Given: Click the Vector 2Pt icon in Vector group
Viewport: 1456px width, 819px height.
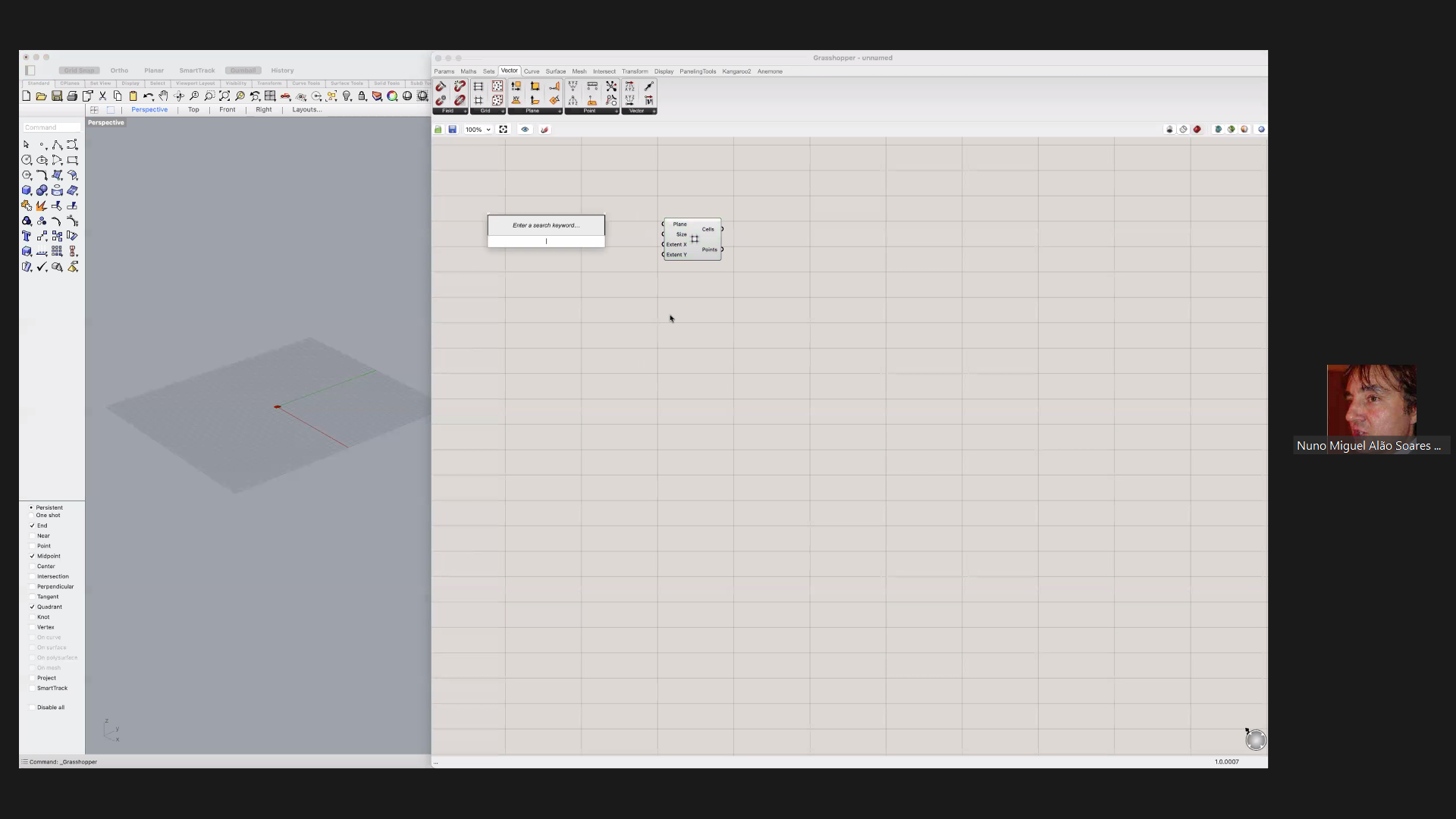Looking at the screenshot, I should 648,86.
